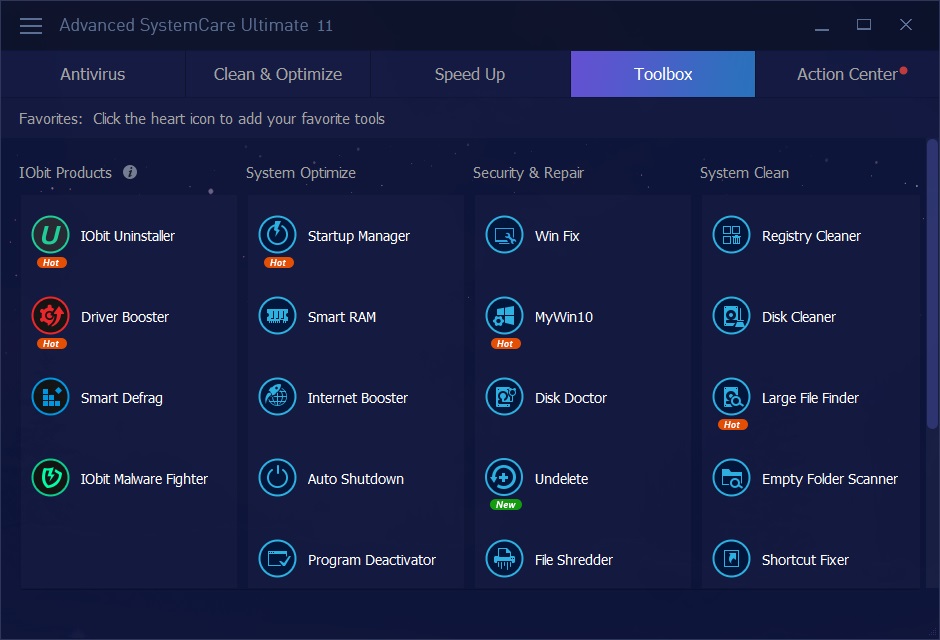Click the IObit Uninstaller label
Screen dimensions: 940x640
[x=128, y=236]
